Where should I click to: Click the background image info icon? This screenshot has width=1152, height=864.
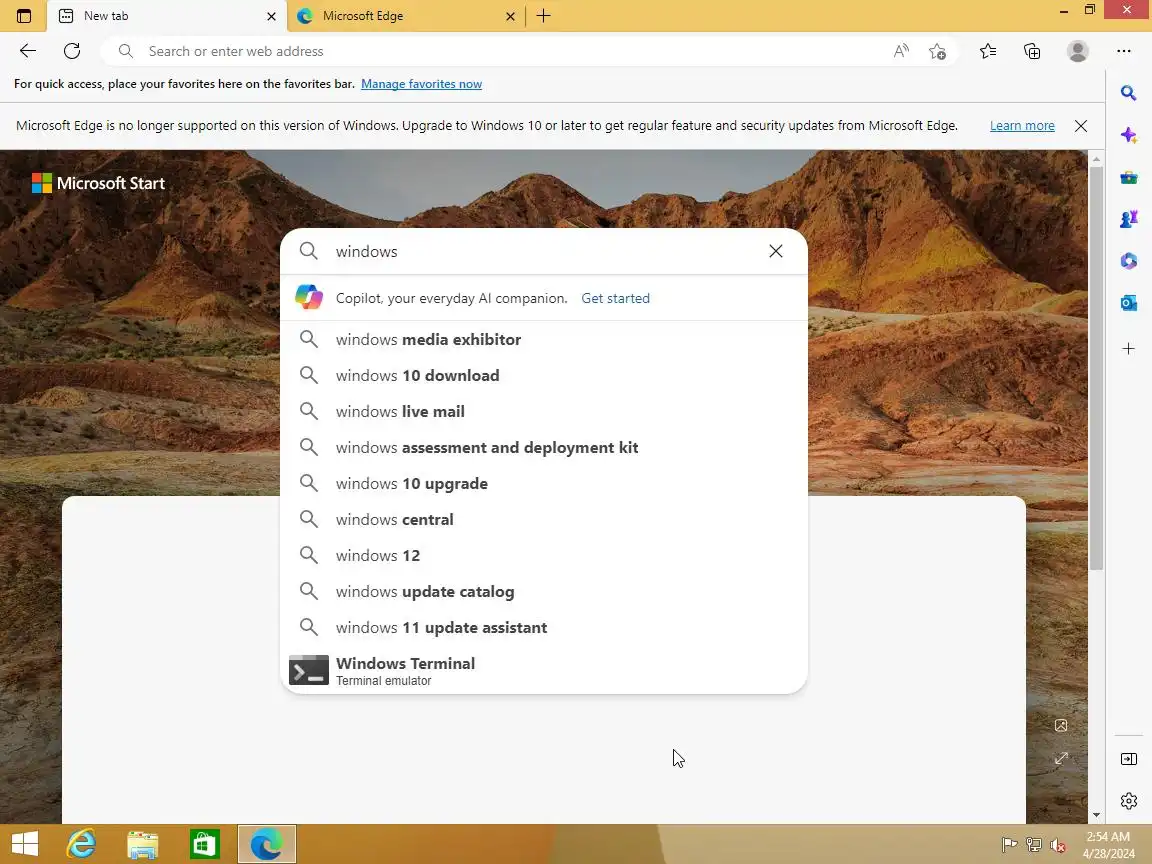(x=1061, y=725)
